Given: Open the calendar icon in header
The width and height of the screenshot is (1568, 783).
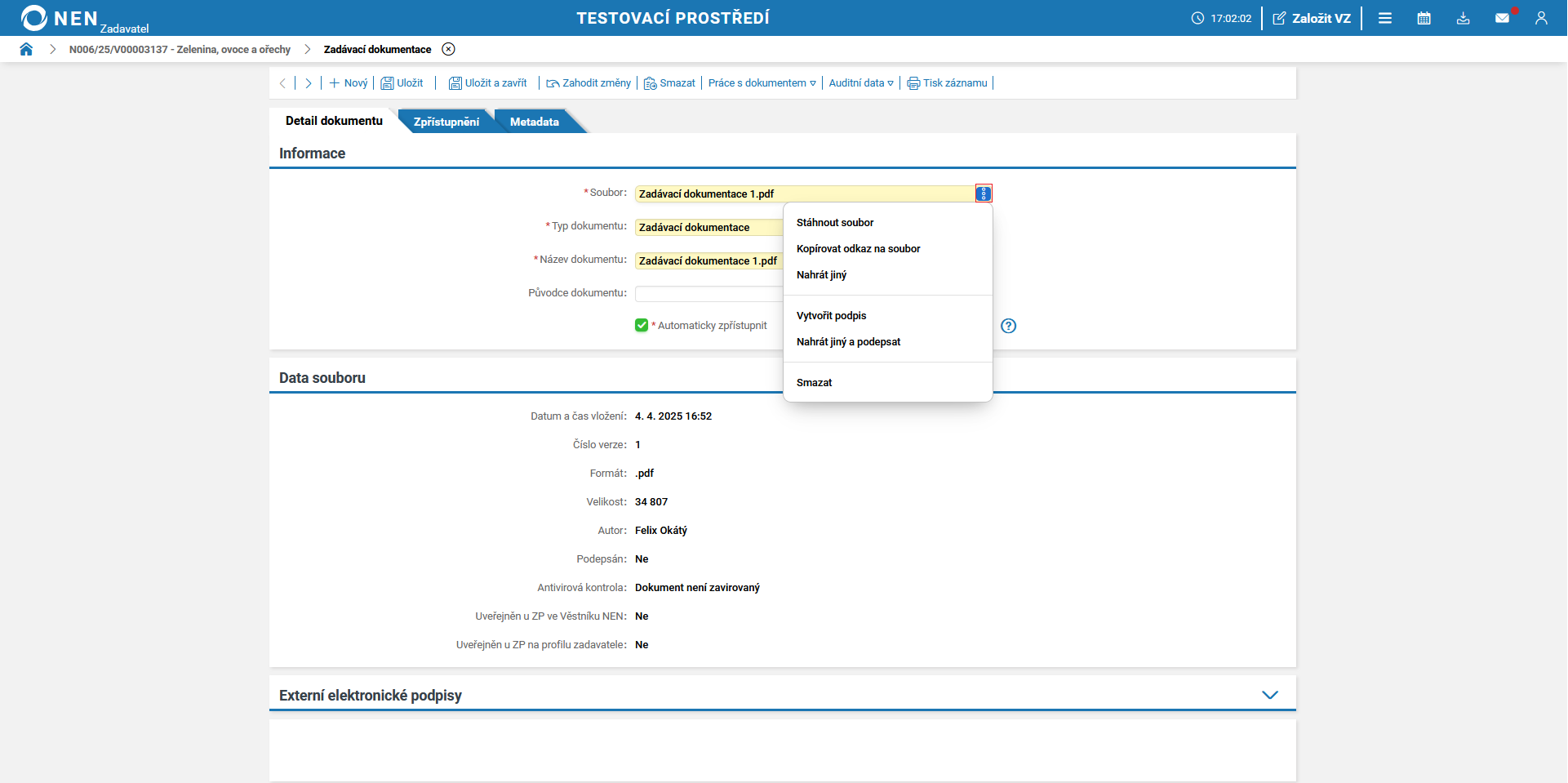Looking at the screenshot, I should click(x=1424, y=18).
